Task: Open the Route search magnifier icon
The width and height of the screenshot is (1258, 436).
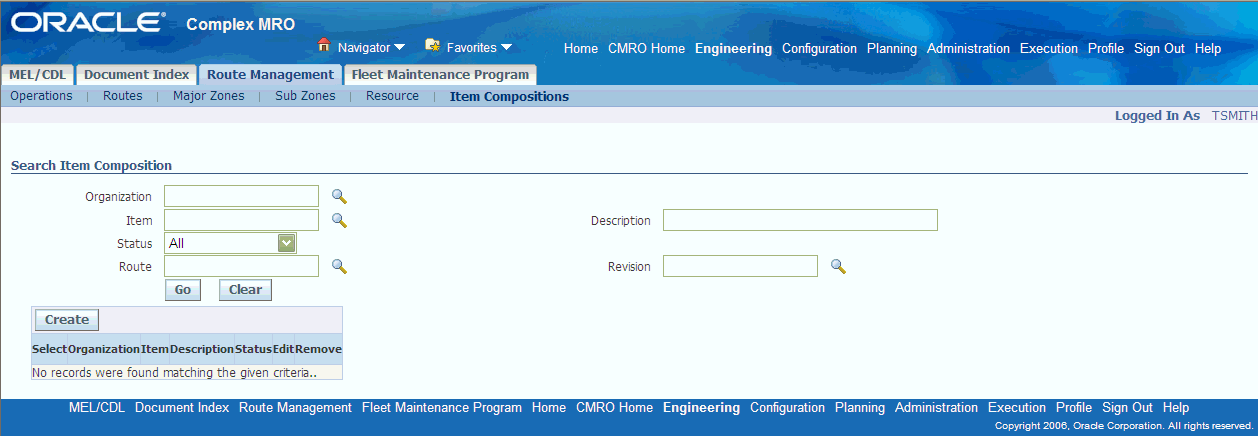Action: click(339, 266)
